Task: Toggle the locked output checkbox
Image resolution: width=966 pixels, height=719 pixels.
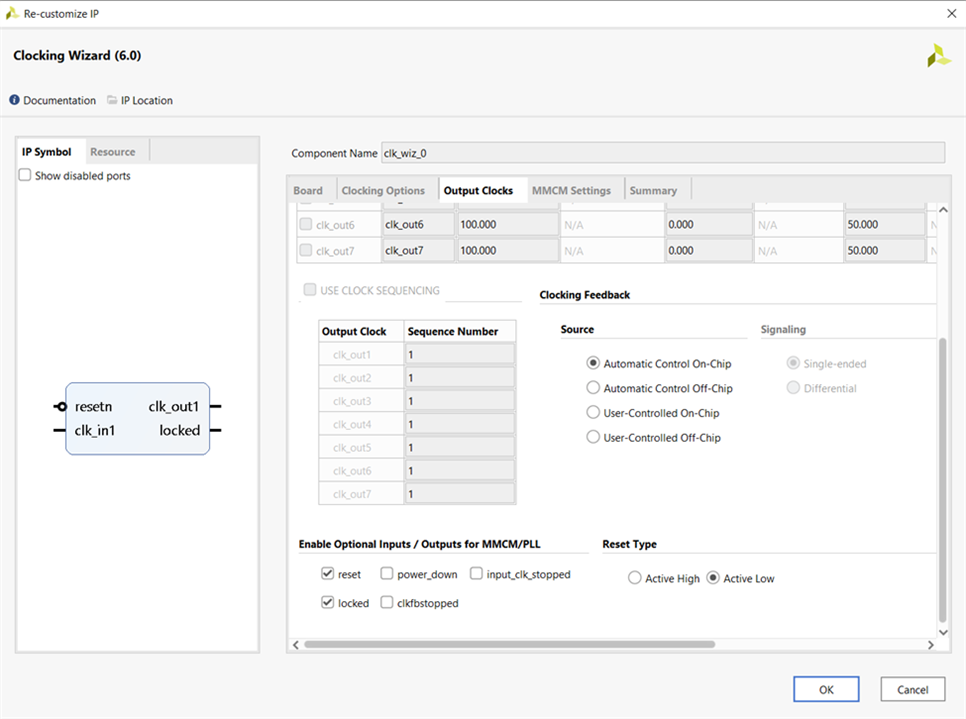Action: (x=327, y=603)
